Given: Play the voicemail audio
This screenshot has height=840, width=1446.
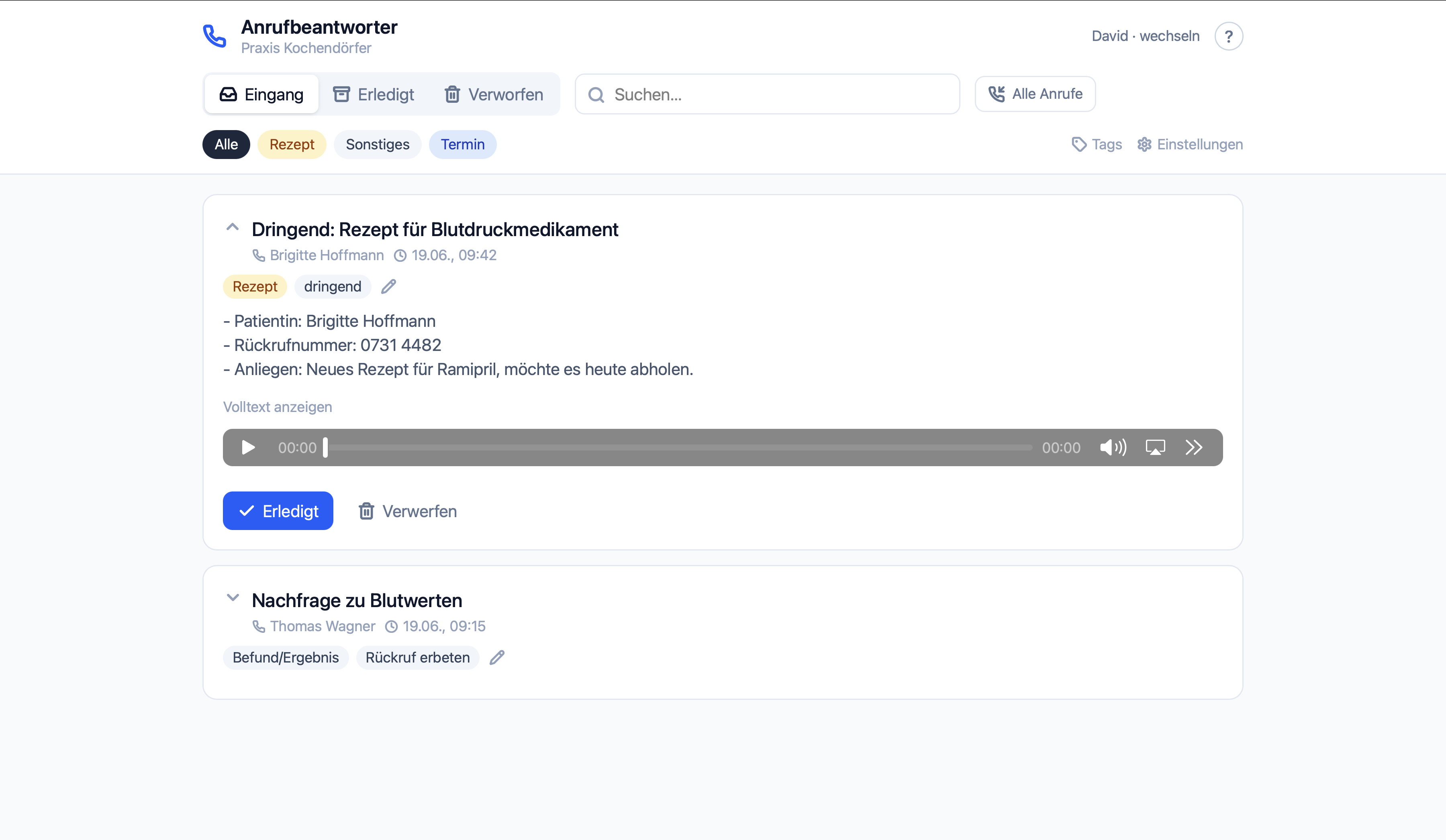Looking at the screenshot, I should 248,448.
